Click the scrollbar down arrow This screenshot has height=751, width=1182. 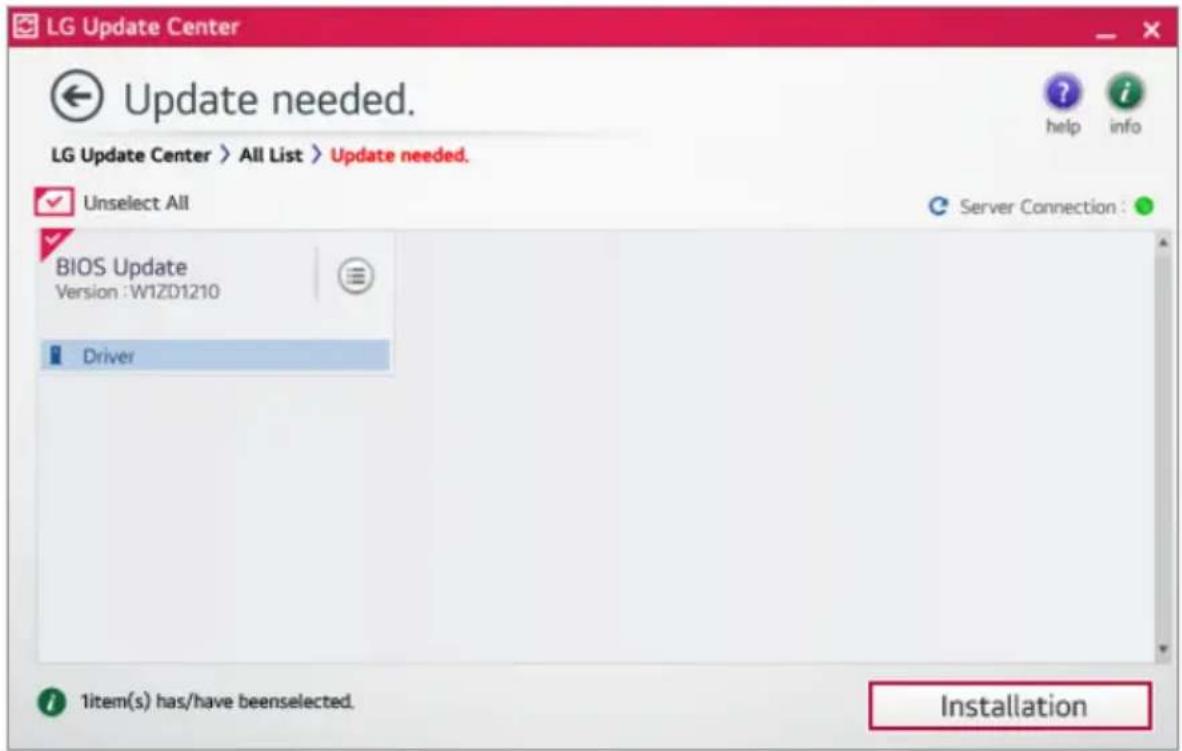click(x=1163, y=648)
